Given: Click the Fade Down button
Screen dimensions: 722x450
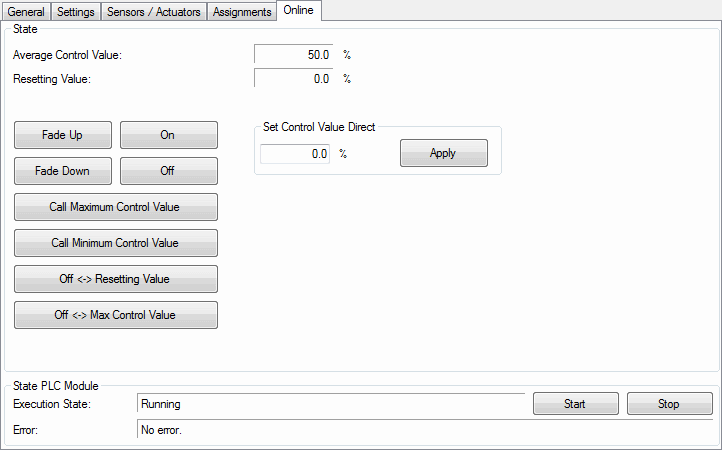Looking at the screenshot, I should (63, 171).
